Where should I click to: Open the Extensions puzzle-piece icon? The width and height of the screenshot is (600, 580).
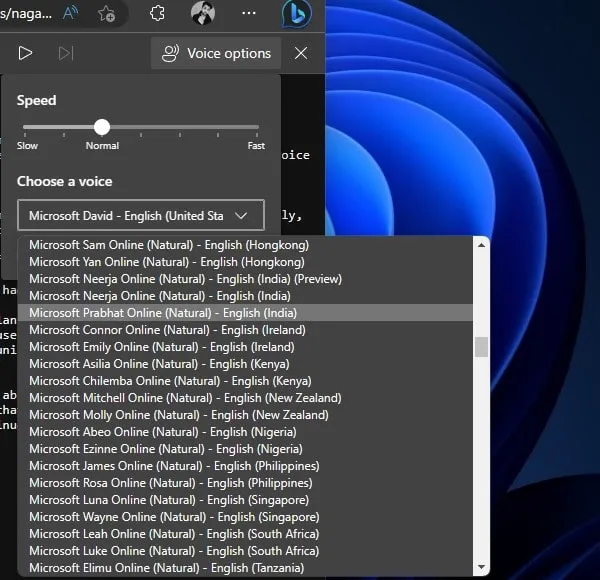click(157, 13)
